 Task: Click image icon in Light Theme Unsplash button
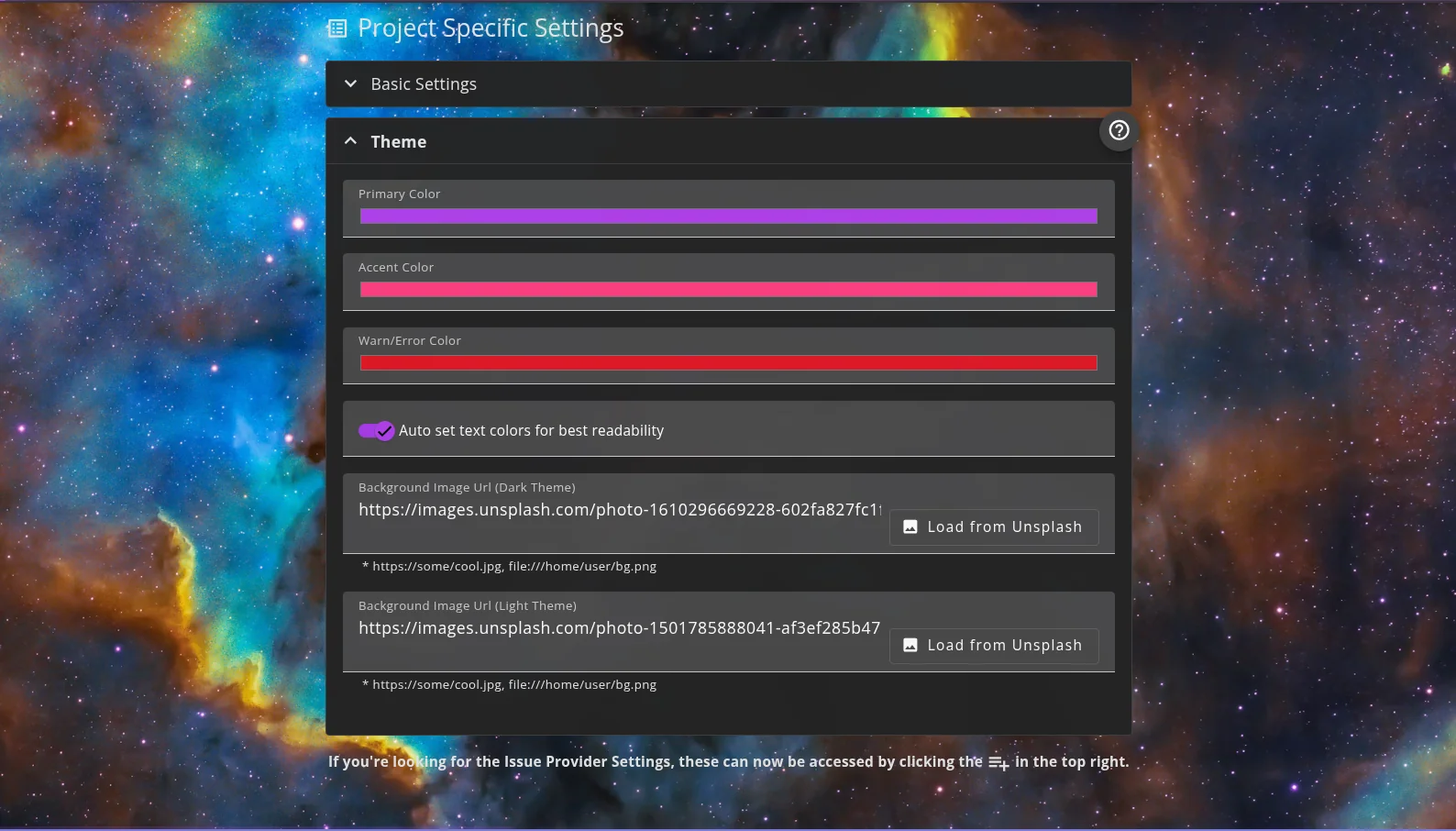tap(910, 645)
